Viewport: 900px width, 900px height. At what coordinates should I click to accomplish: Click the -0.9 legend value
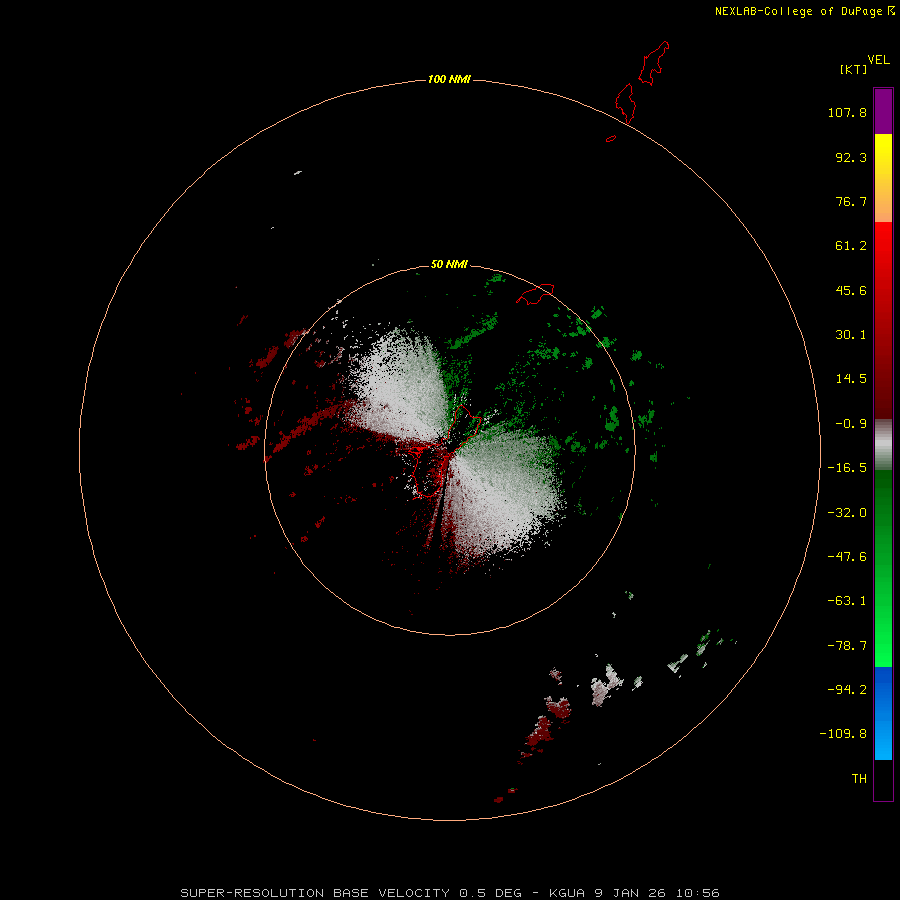point(851,424)
